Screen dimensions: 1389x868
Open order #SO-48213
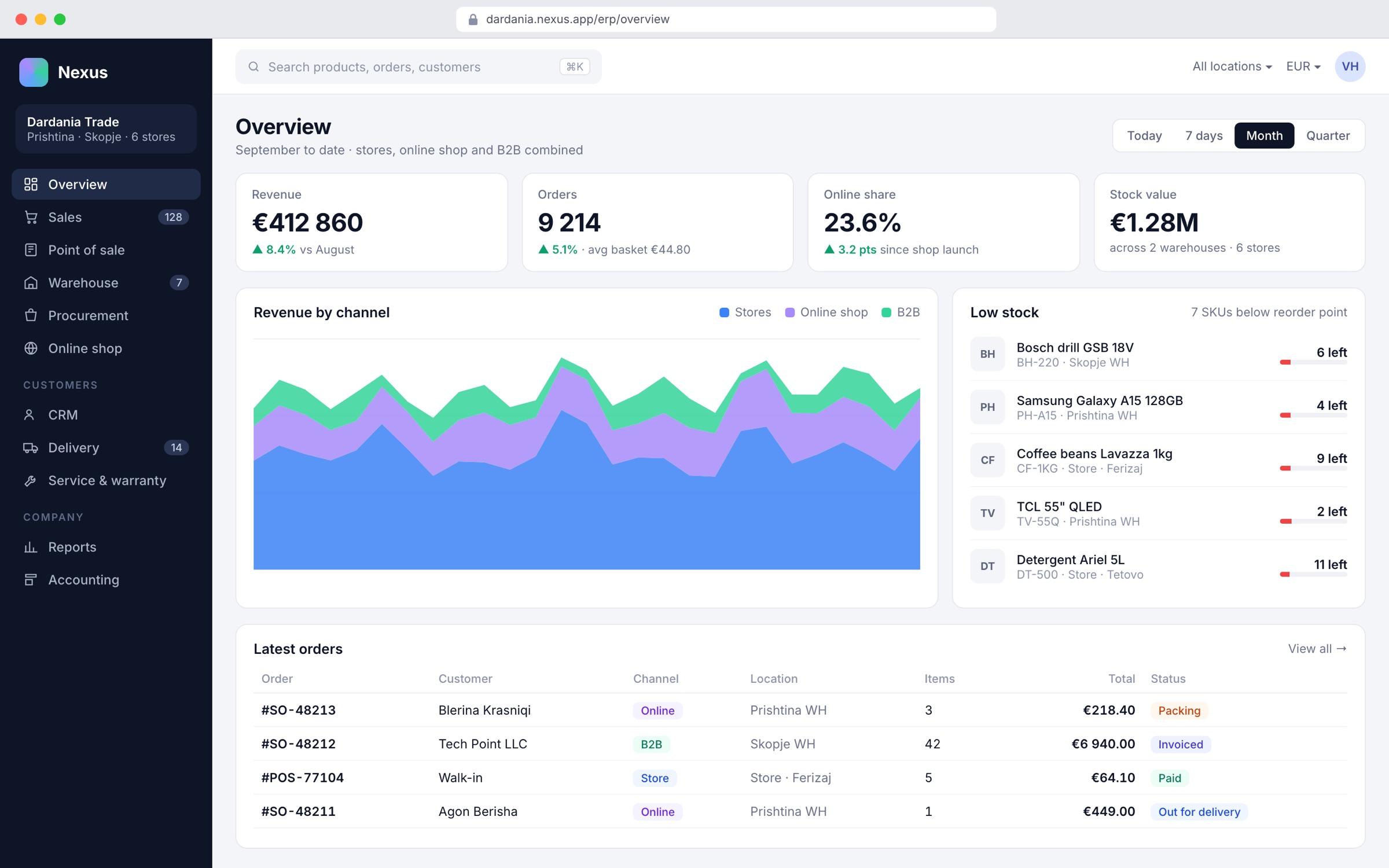[x=299, y=710]
